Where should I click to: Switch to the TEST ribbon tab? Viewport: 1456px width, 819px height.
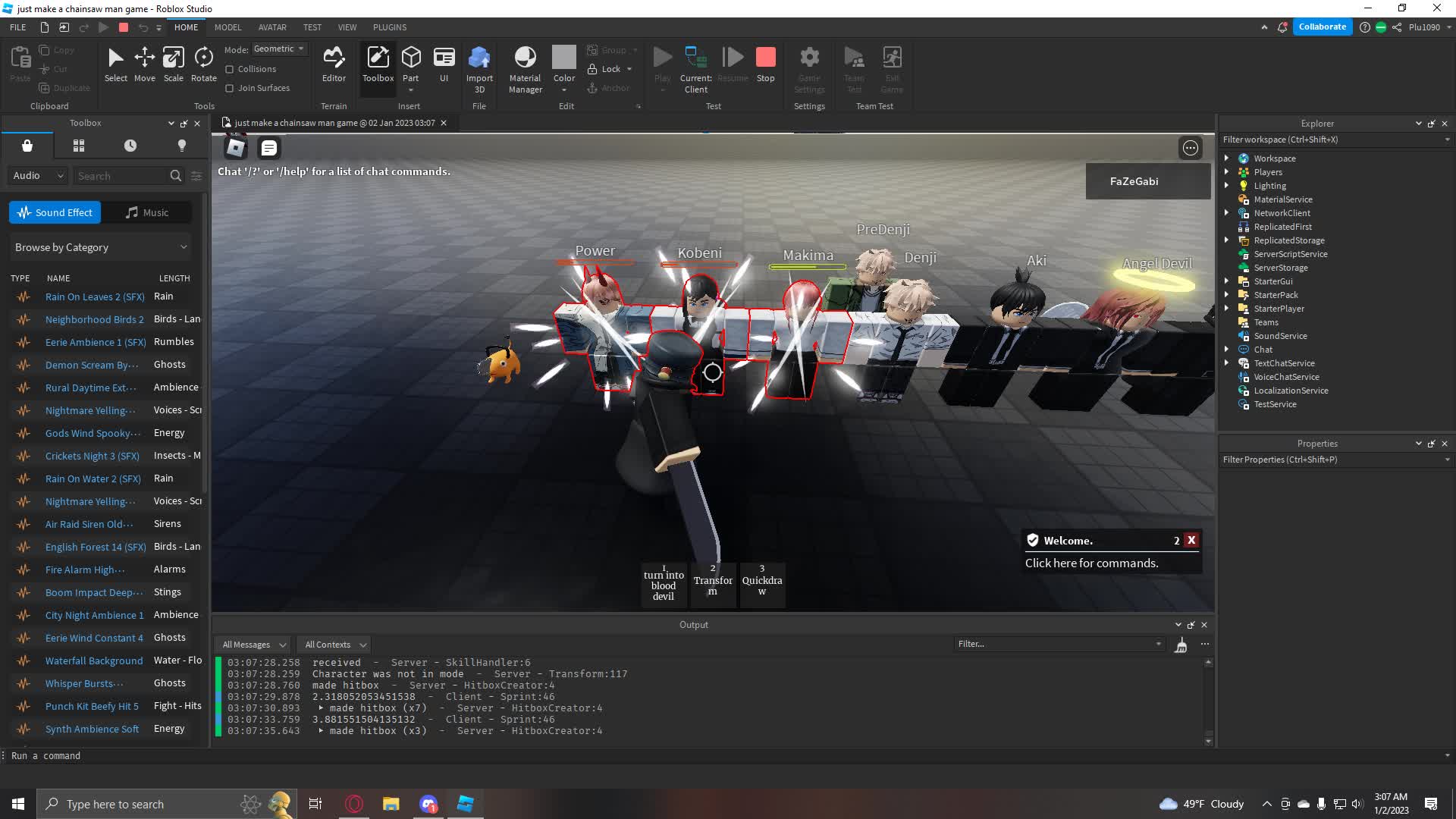(x=312, y=27)
